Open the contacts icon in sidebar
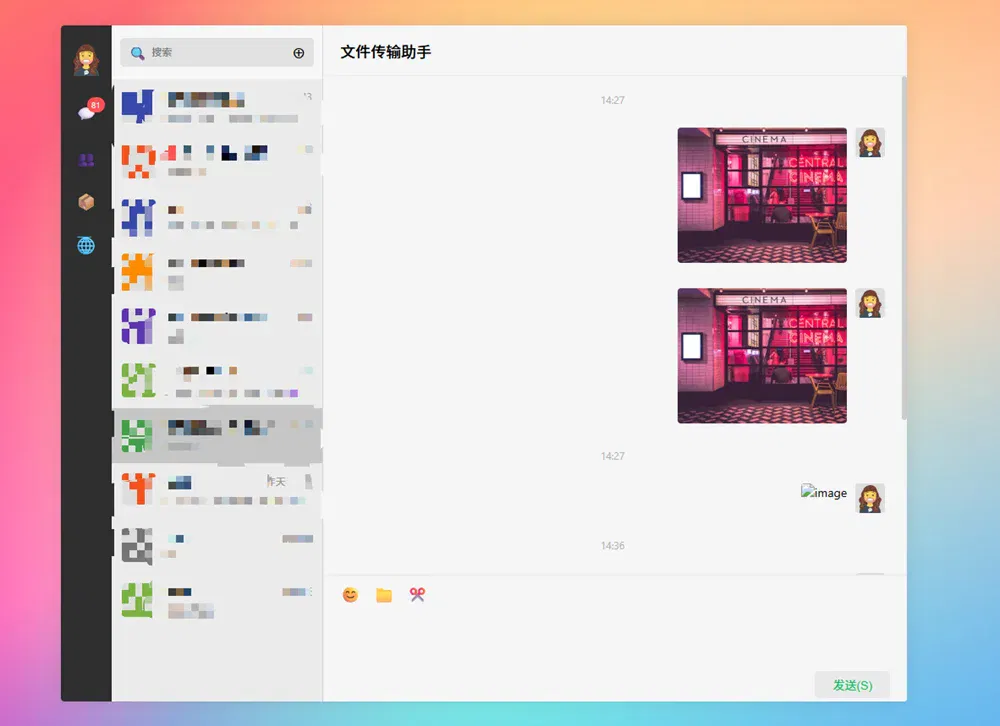Image resolution: width=1000 pixels, height=726 pixels. click(86, 159)
